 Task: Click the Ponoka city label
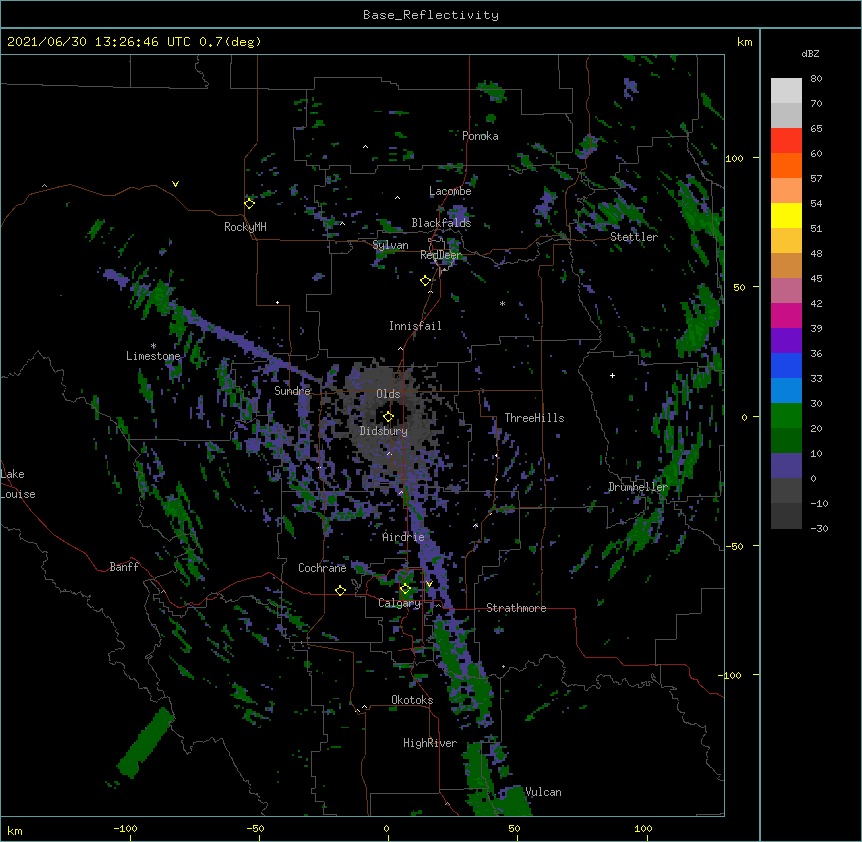(x=480, y=136)
